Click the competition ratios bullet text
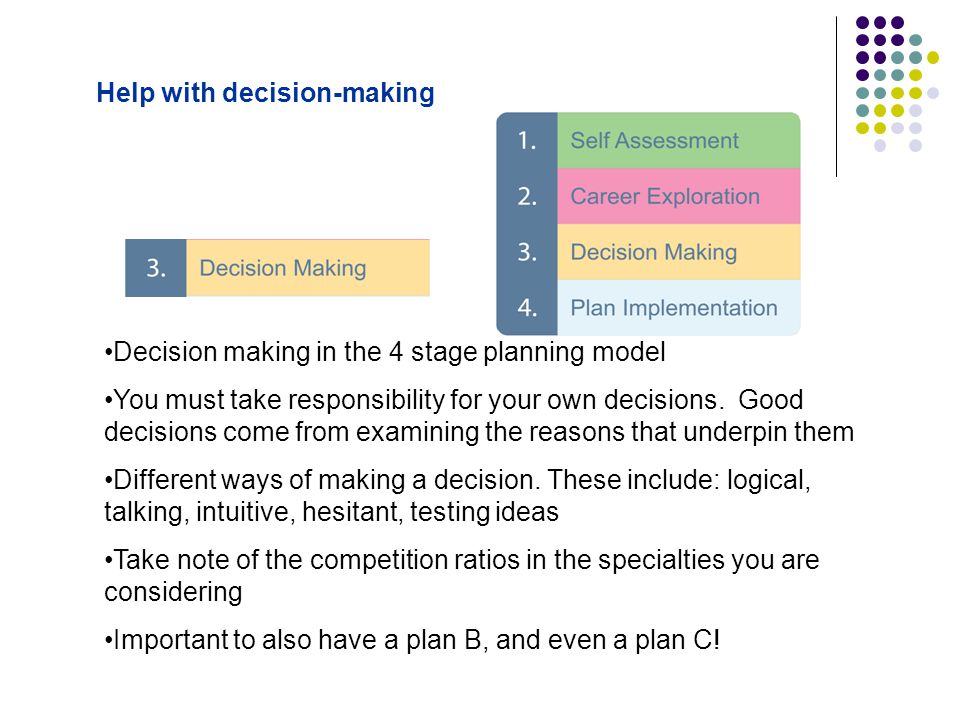Screen dimensions: 960x720 coord(462,576)
